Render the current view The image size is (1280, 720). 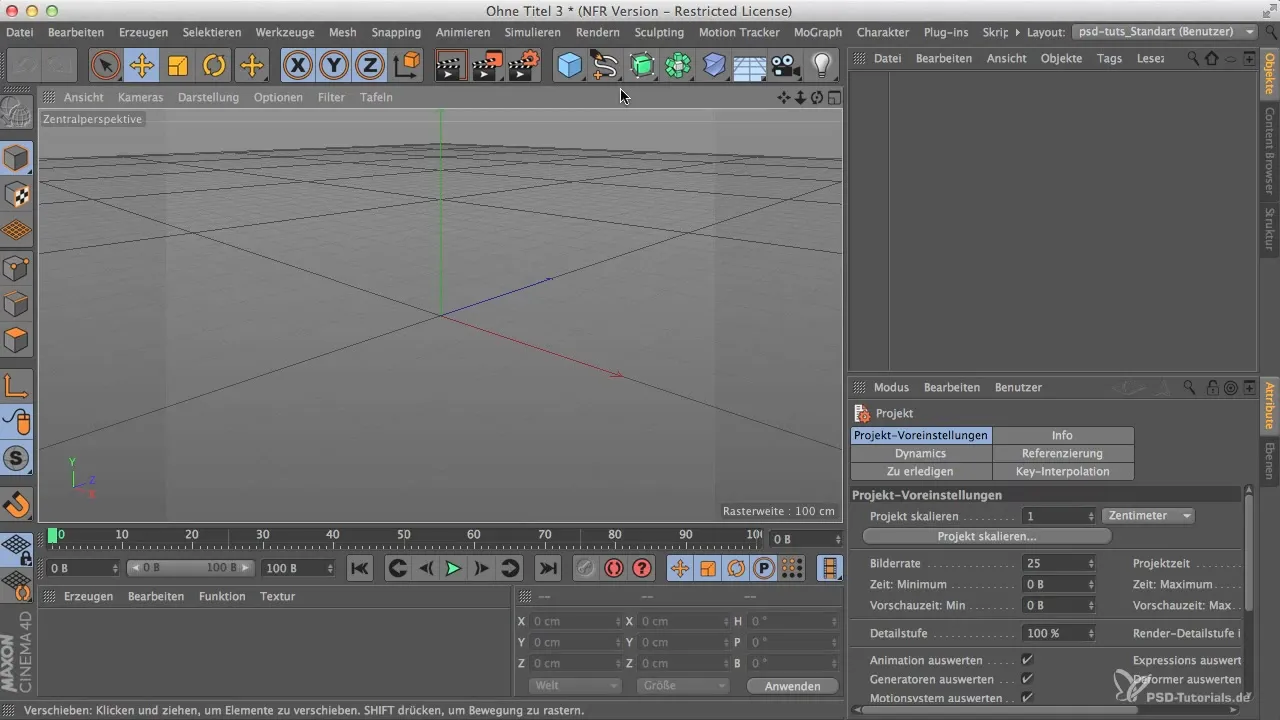tap(451, 66)
